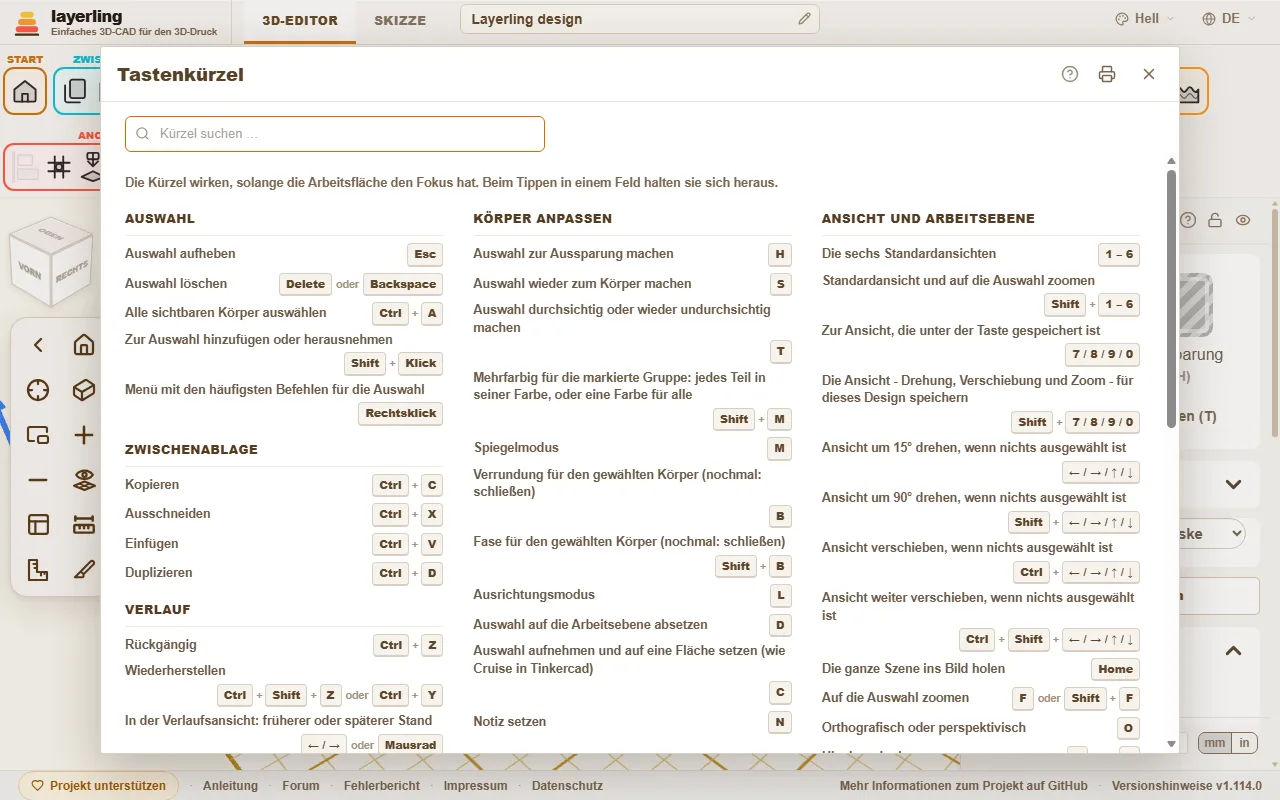Image resolution: width=1280 pixels, height=800 pixels.
Task: Collapse the view tools panel with the left chevron
Action: (38, 345)
